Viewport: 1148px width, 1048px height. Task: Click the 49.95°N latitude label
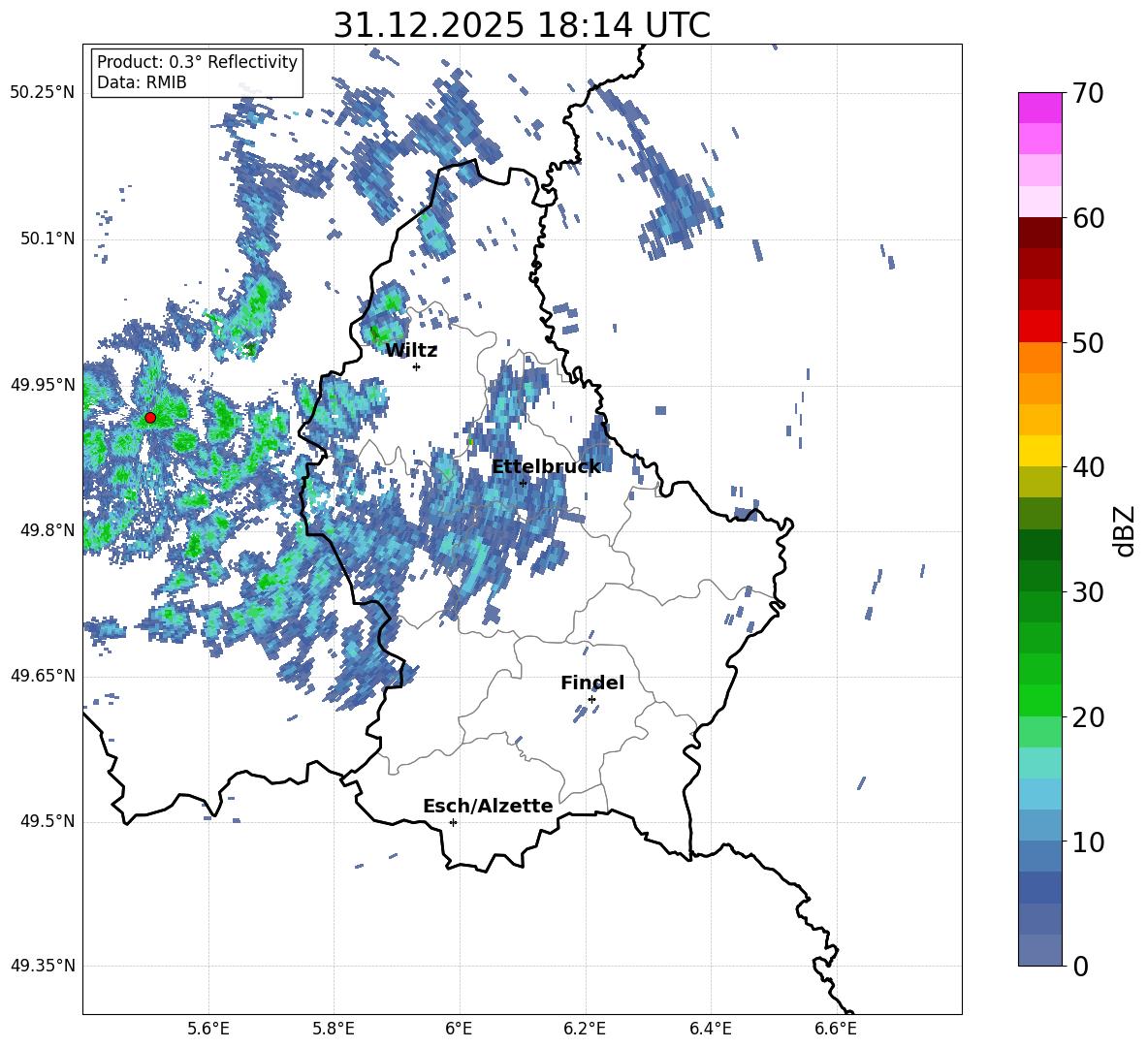[x=43, y=385]
